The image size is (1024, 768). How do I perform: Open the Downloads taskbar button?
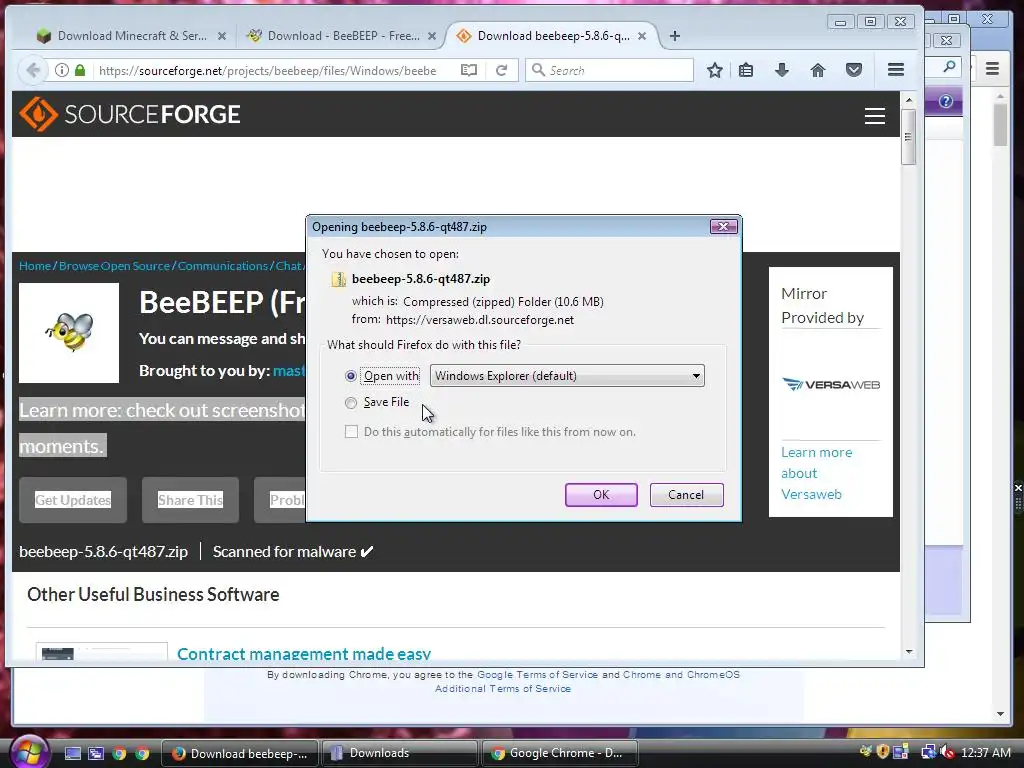pyautogui.click(x=399, y=753)
